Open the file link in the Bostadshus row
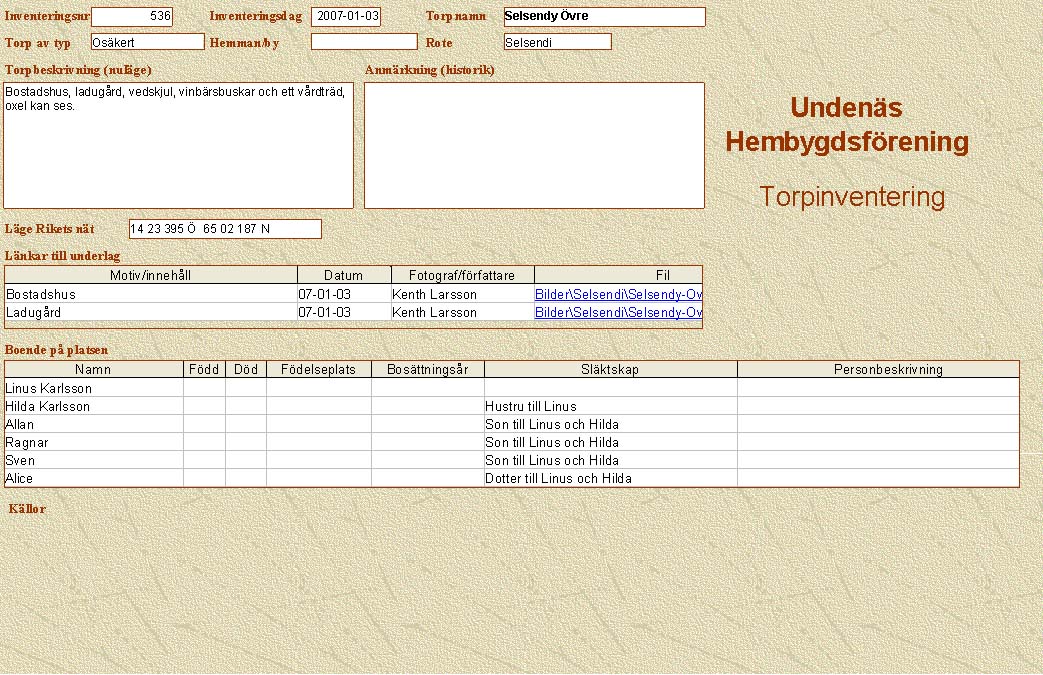 (x=618, y=295)
